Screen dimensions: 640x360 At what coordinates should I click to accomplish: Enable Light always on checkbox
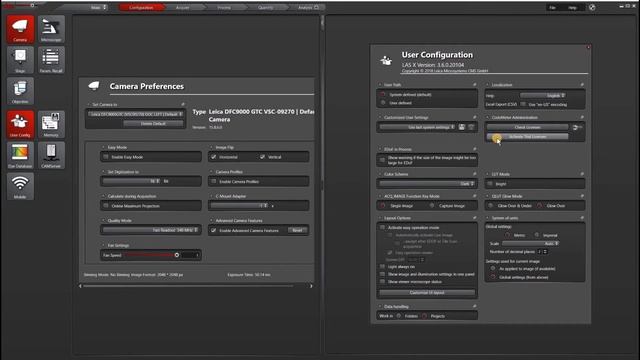pyautogui.click(x=383, y=267)
